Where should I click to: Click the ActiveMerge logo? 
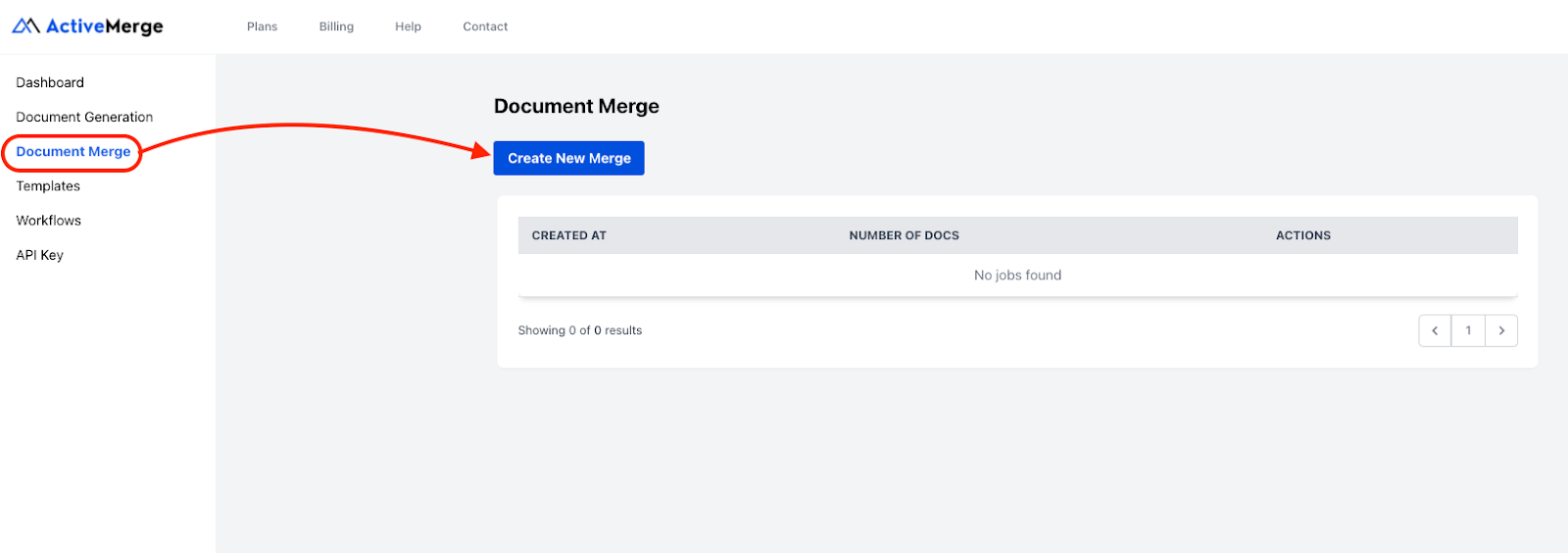point(87,26)
